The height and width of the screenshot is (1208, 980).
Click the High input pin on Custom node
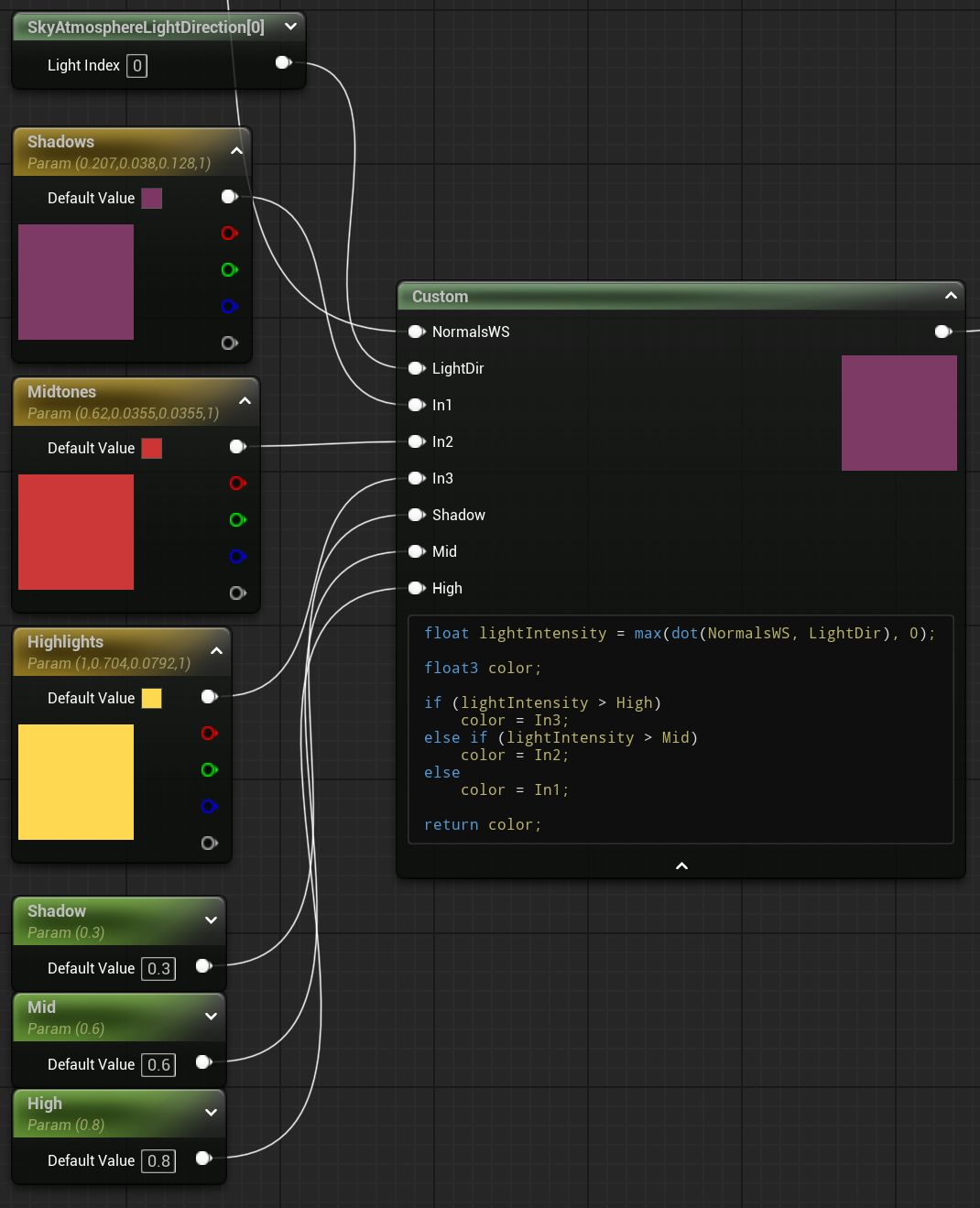tap(417, 588)
